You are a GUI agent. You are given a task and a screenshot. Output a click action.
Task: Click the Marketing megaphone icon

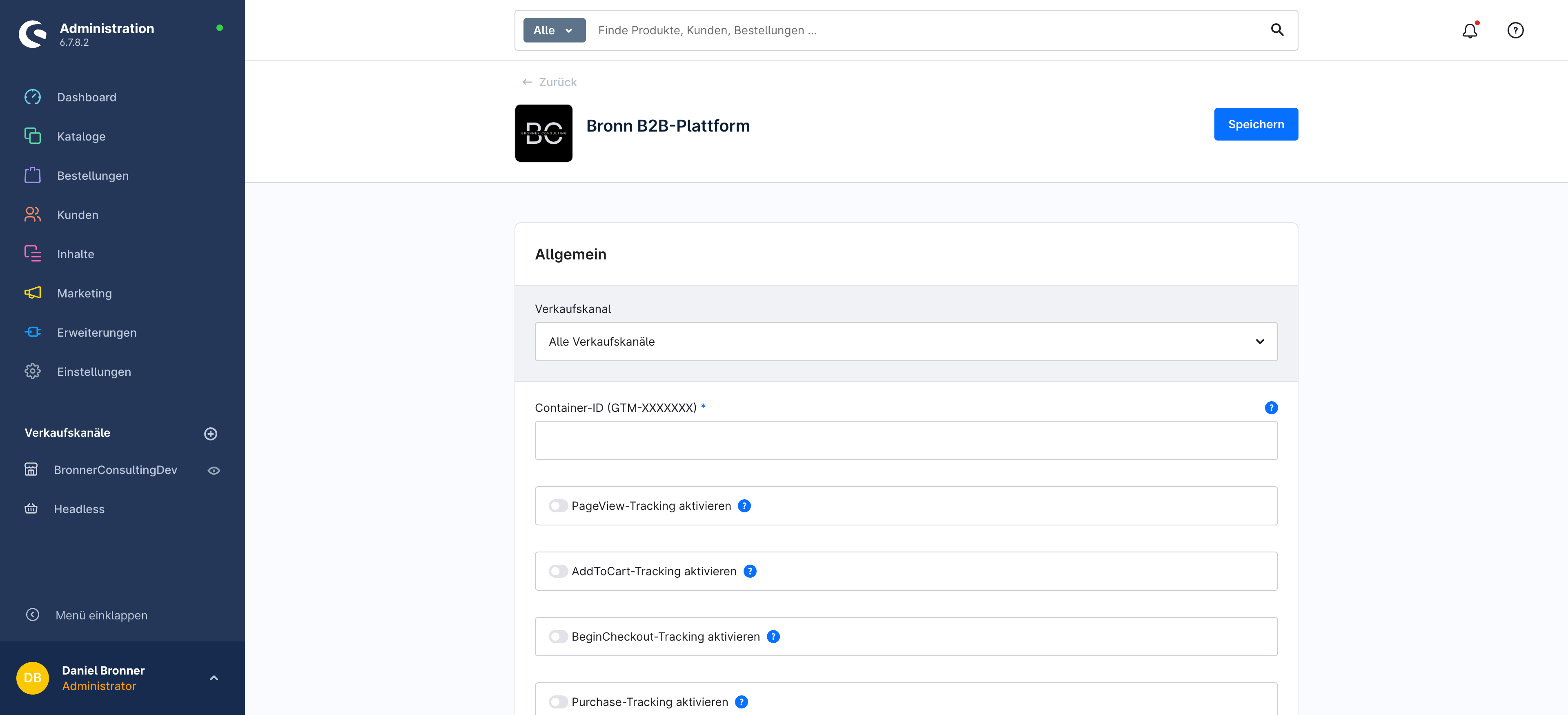pos(33,293)
